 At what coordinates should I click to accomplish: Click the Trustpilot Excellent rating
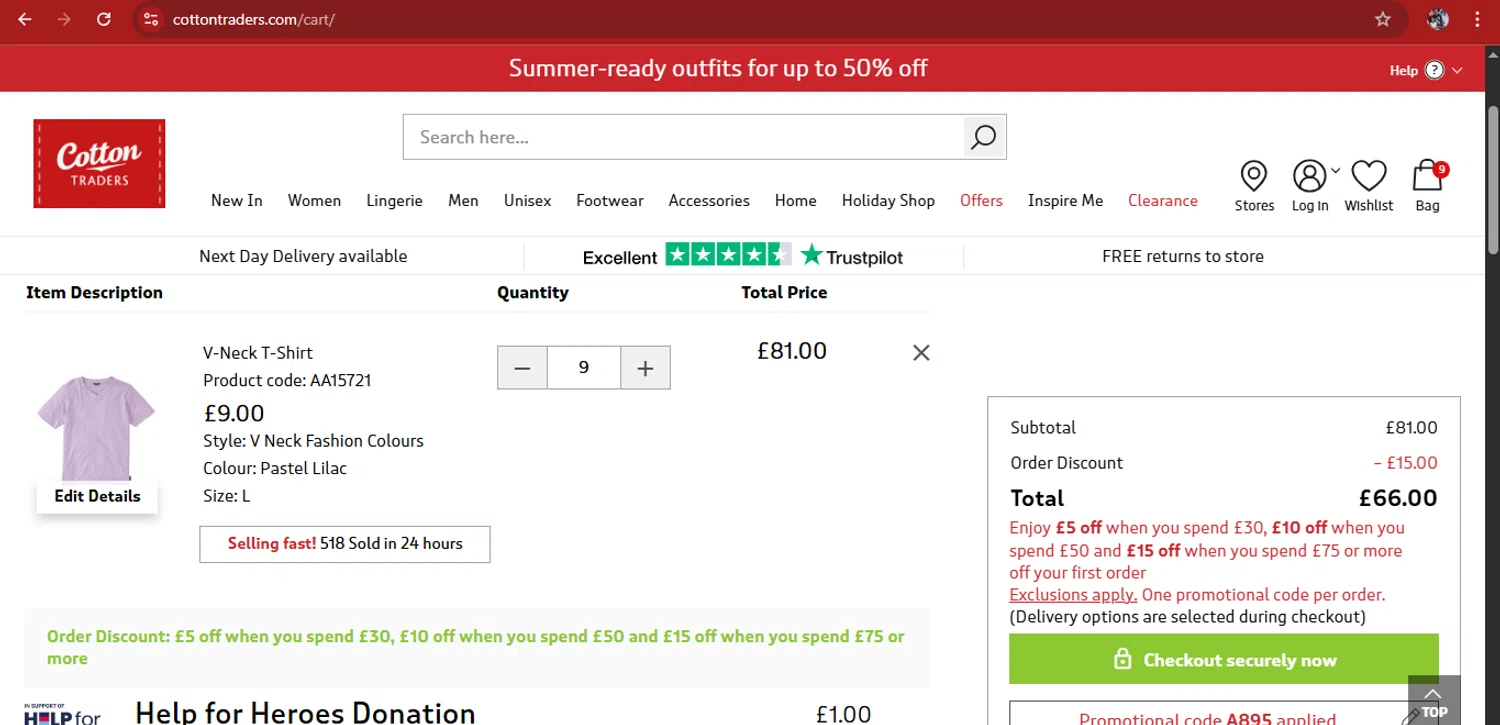click(742, 256)
